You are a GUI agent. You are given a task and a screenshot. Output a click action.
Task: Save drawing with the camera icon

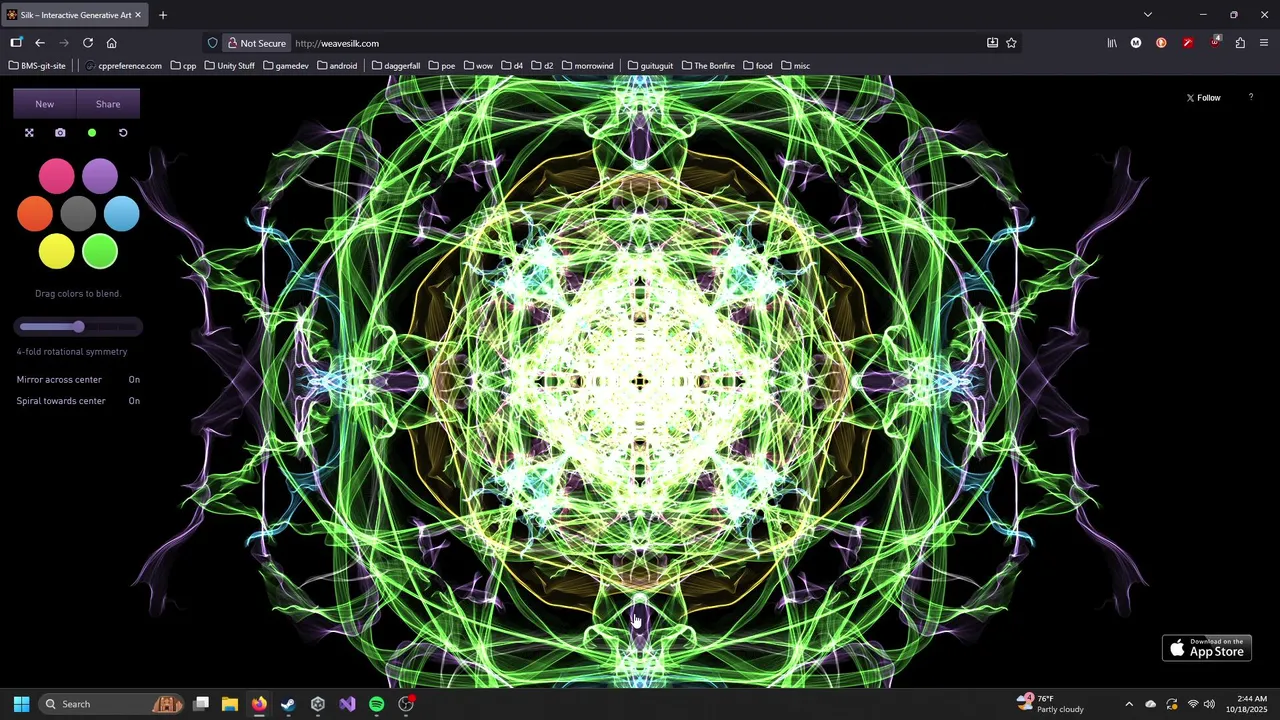[x=60, y=133]
